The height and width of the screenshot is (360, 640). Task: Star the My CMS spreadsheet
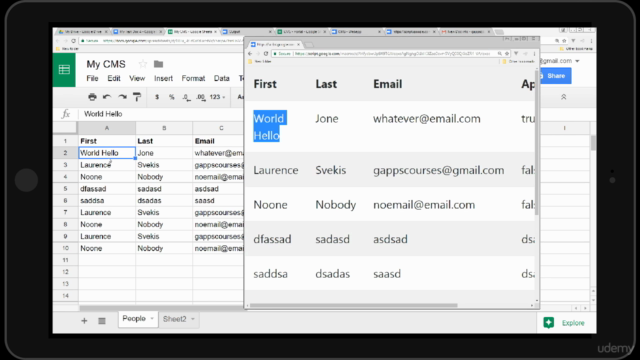tap(142, 64)
